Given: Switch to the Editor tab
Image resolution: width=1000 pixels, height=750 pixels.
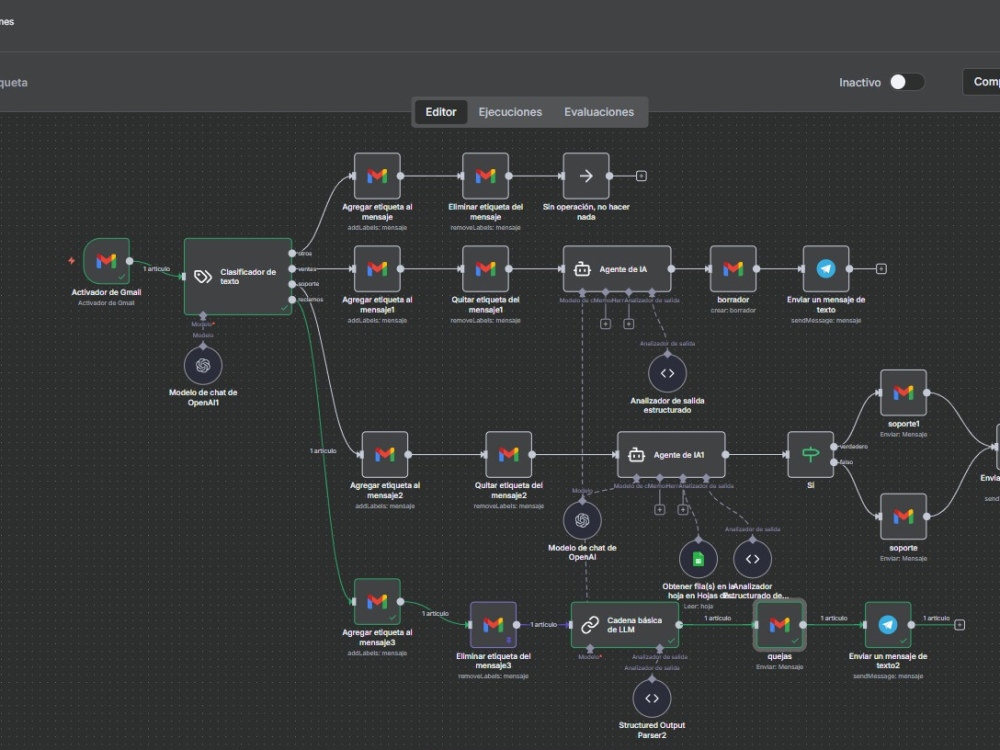Looking at the screenshot, I should pos(441,112).
